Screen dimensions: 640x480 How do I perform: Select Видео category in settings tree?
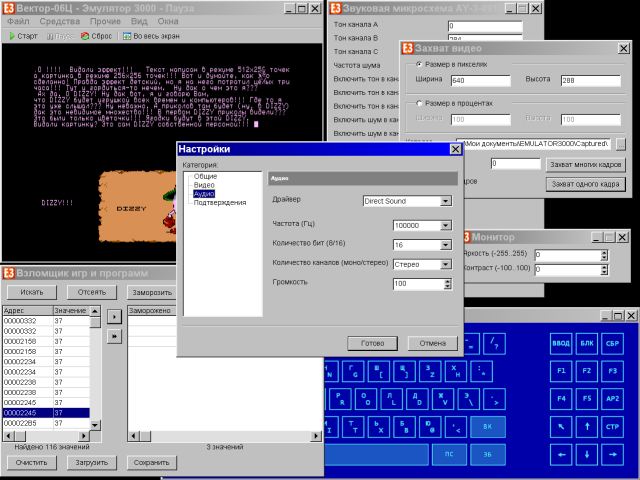(204, 185)
